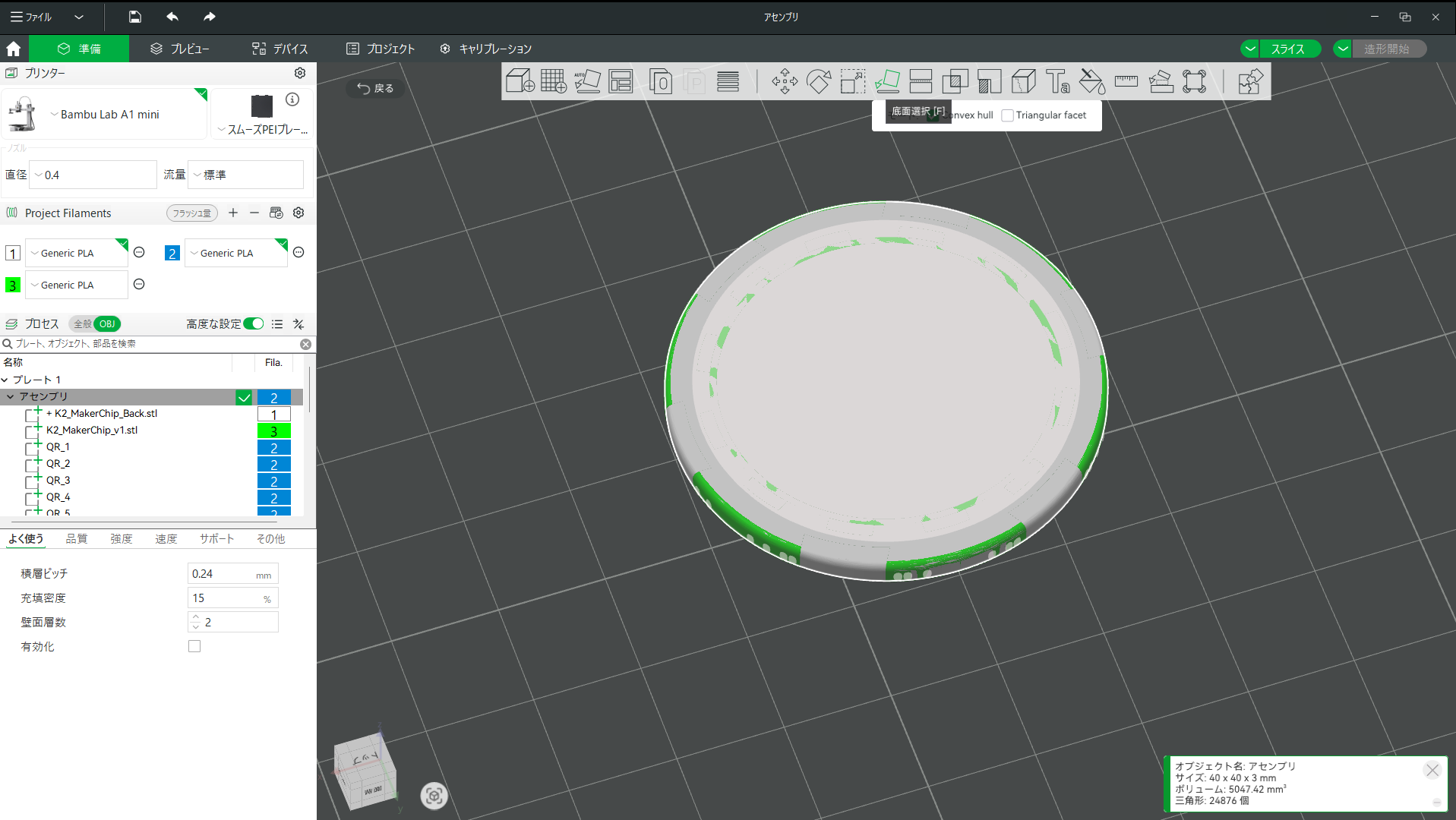The width and height of the screenshot is (1456, 820).
Task: Switch to the 品質 settings tab
Action: [x=77, y=538]
